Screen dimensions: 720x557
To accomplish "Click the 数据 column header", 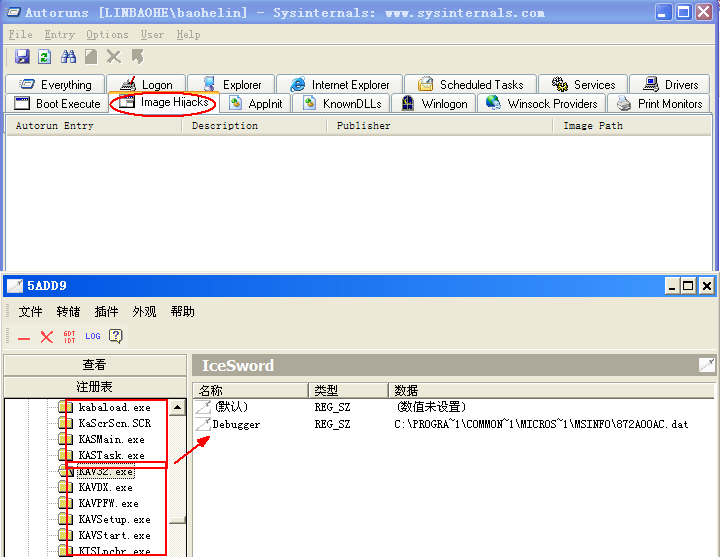I will coord(551,390).
